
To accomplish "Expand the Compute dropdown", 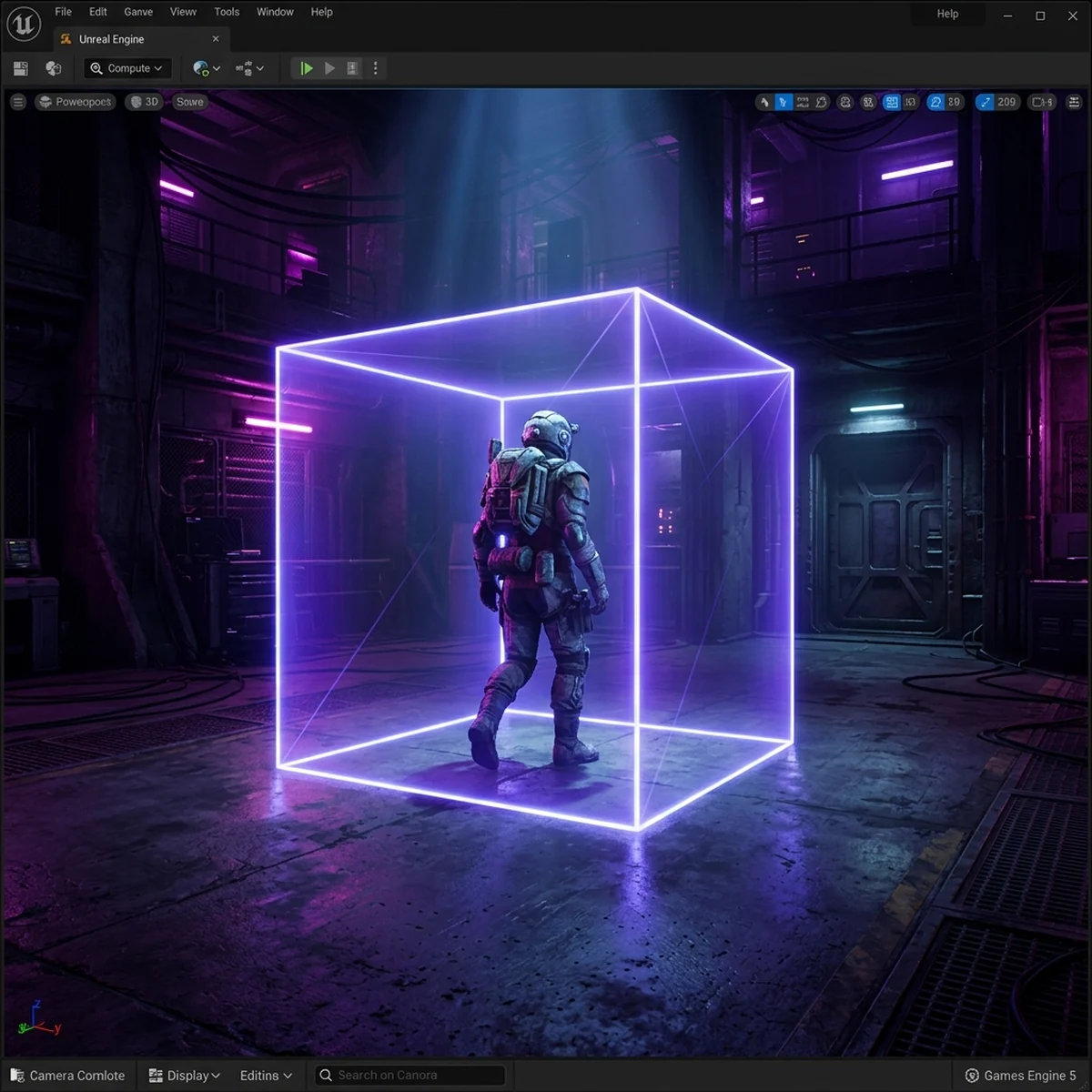I will (x=127, y=68).
